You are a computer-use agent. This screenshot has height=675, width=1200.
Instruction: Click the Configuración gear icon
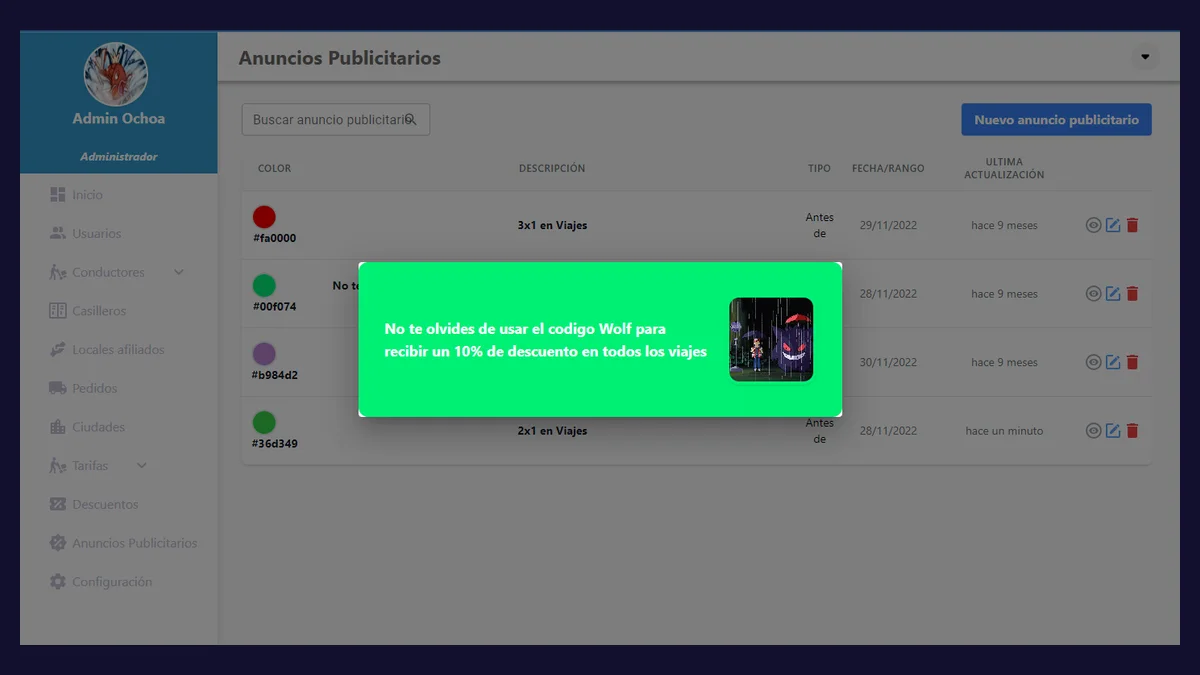tap(58, 582)
